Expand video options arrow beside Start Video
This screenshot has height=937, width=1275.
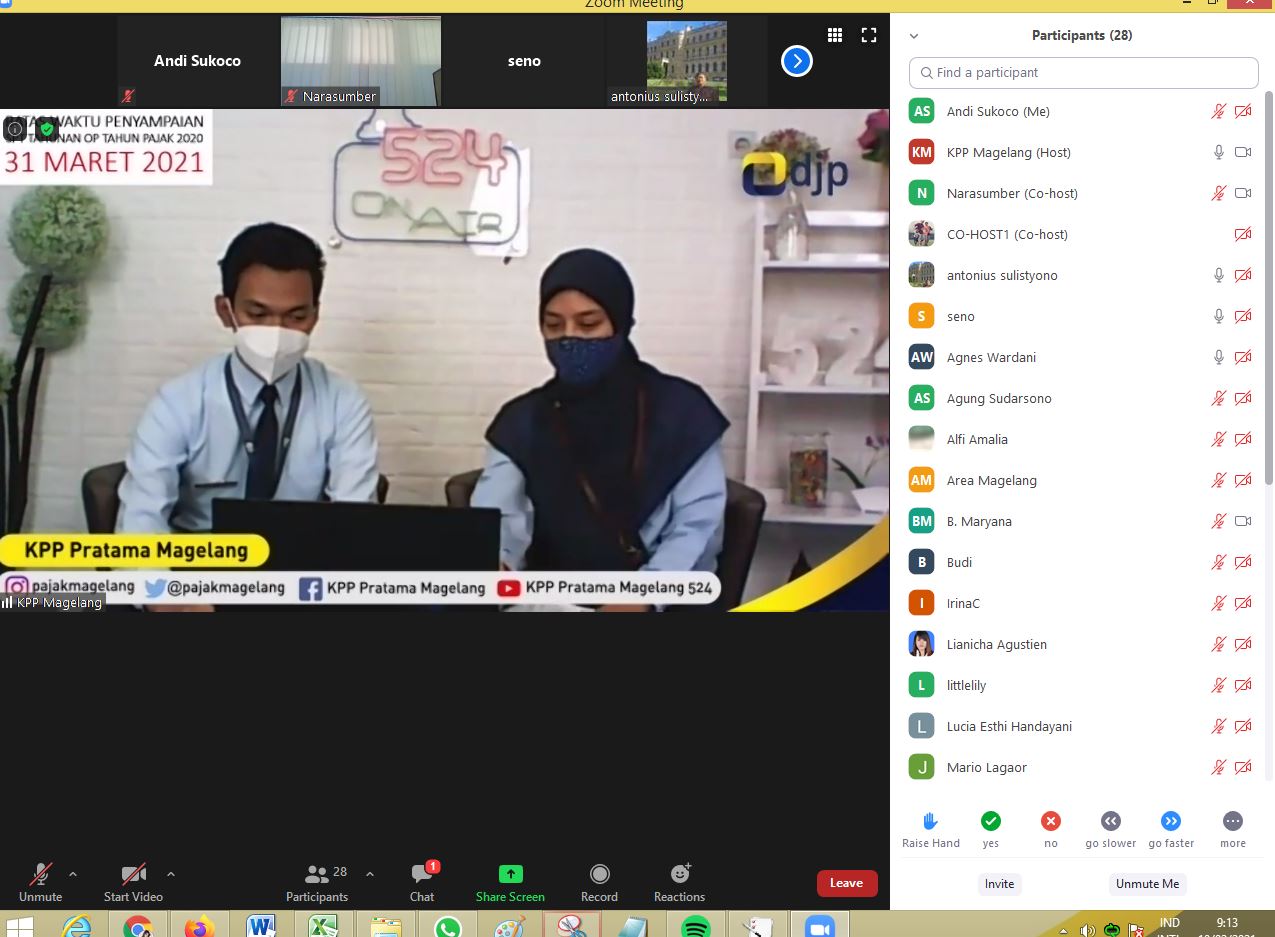click(x=171, y=874)
